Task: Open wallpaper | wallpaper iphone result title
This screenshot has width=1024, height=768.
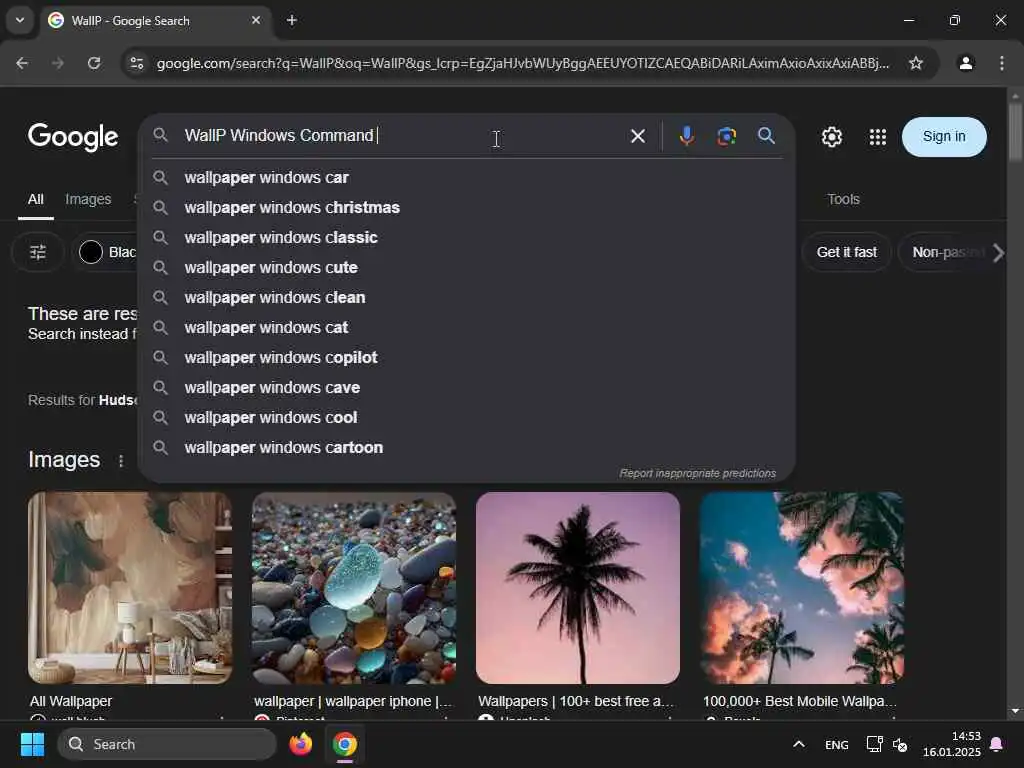Action: (353, 701)
